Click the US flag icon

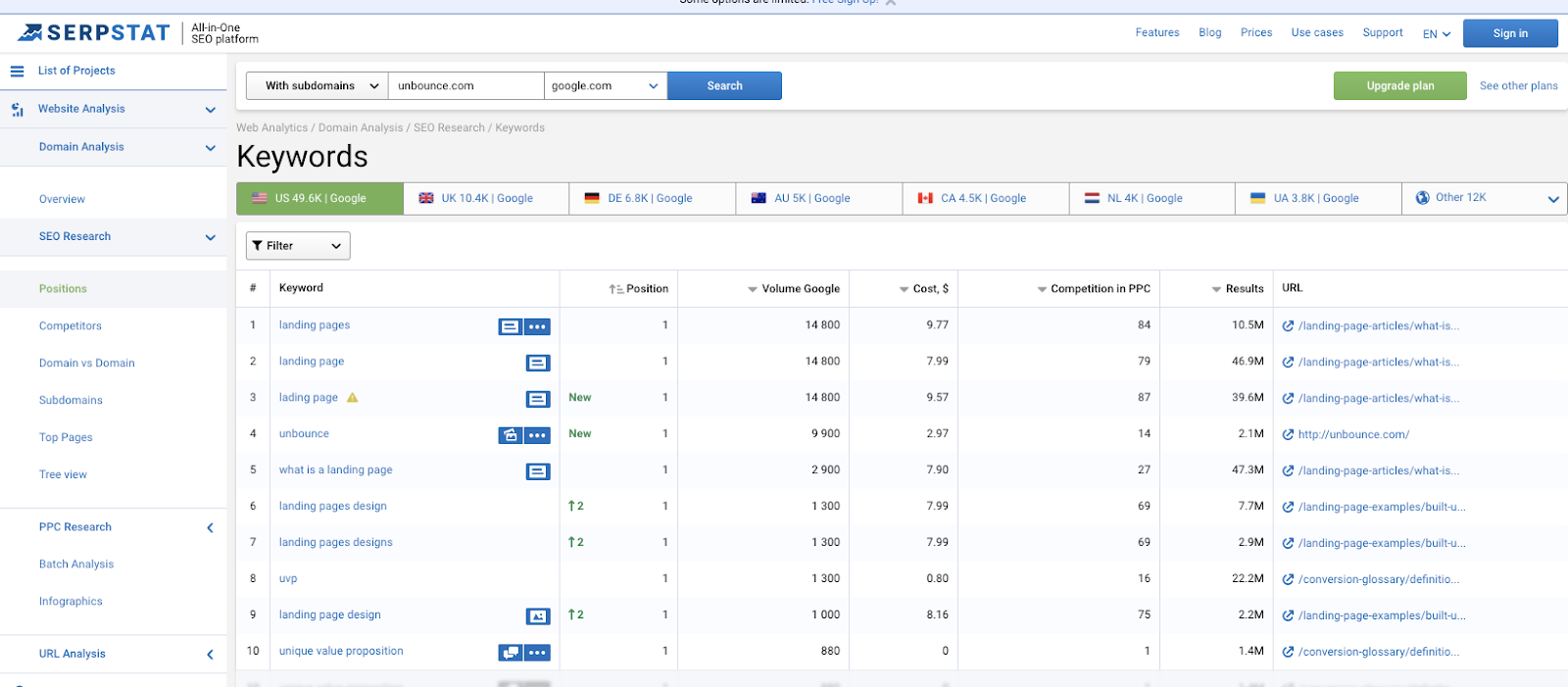point(260,198)
